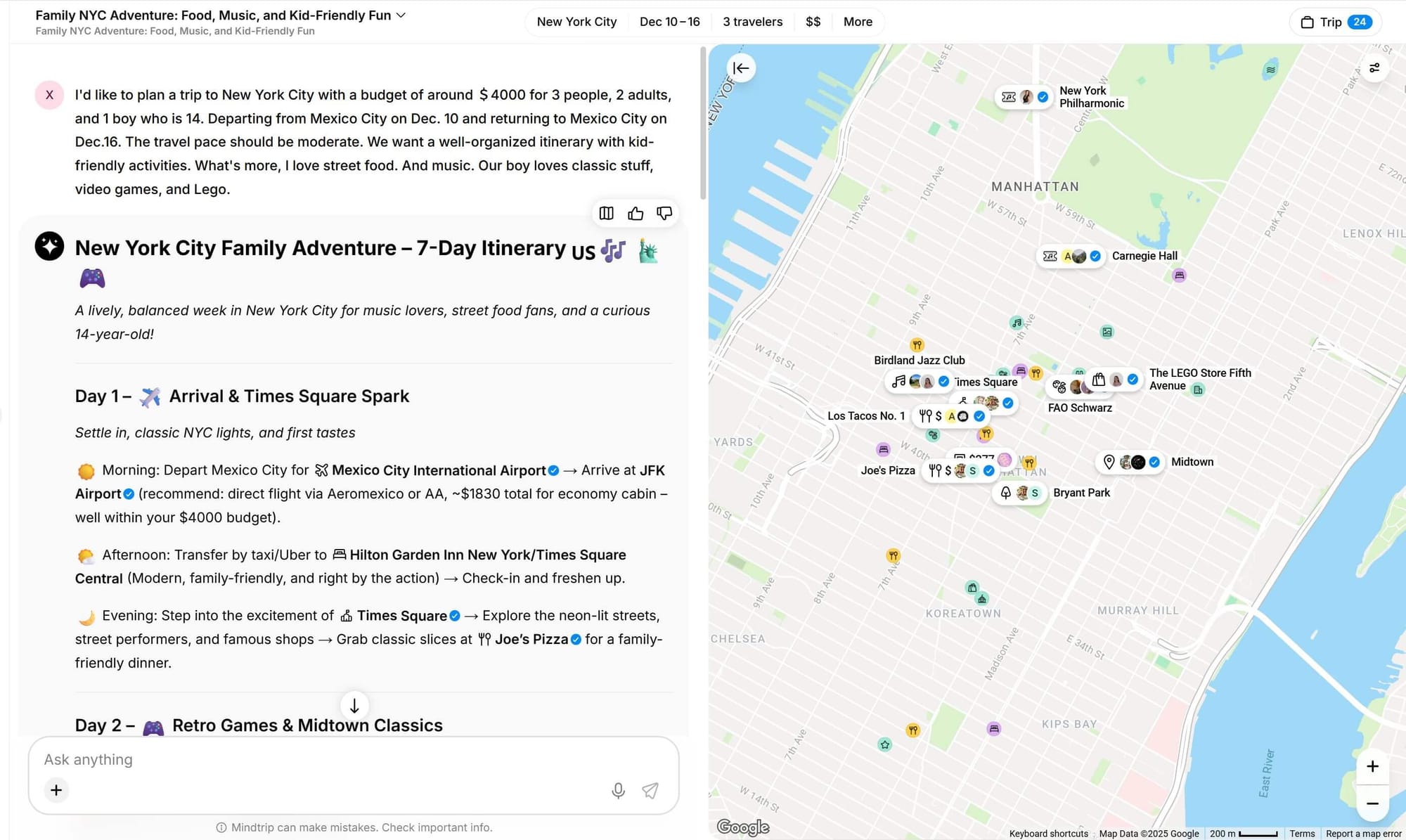This screenshot has height=840, width=1406.
Task: Open the Trip button with 24 items
Action: pos(1336,22)
